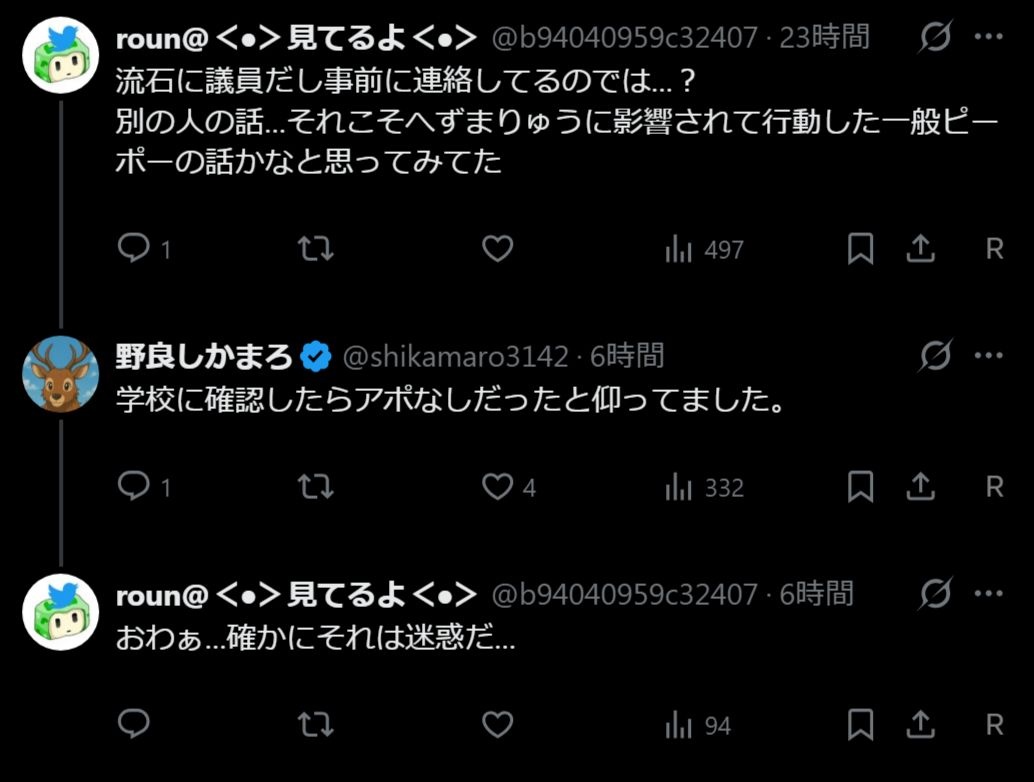Screen dimensions: 1034x782
Task: Open roun@ avatar on the first tweet
Action: coord(60,56)
